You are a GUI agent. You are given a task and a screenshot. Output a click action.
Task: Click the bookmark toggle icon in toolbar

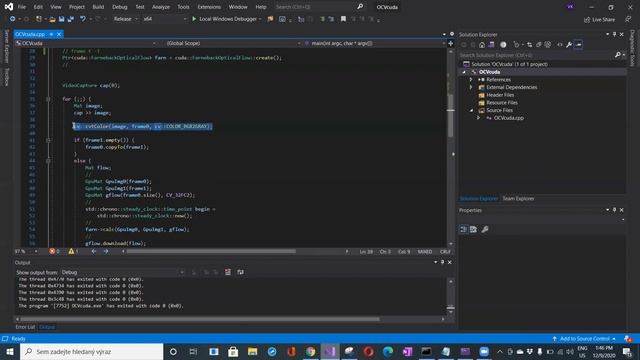pos(343,19)
